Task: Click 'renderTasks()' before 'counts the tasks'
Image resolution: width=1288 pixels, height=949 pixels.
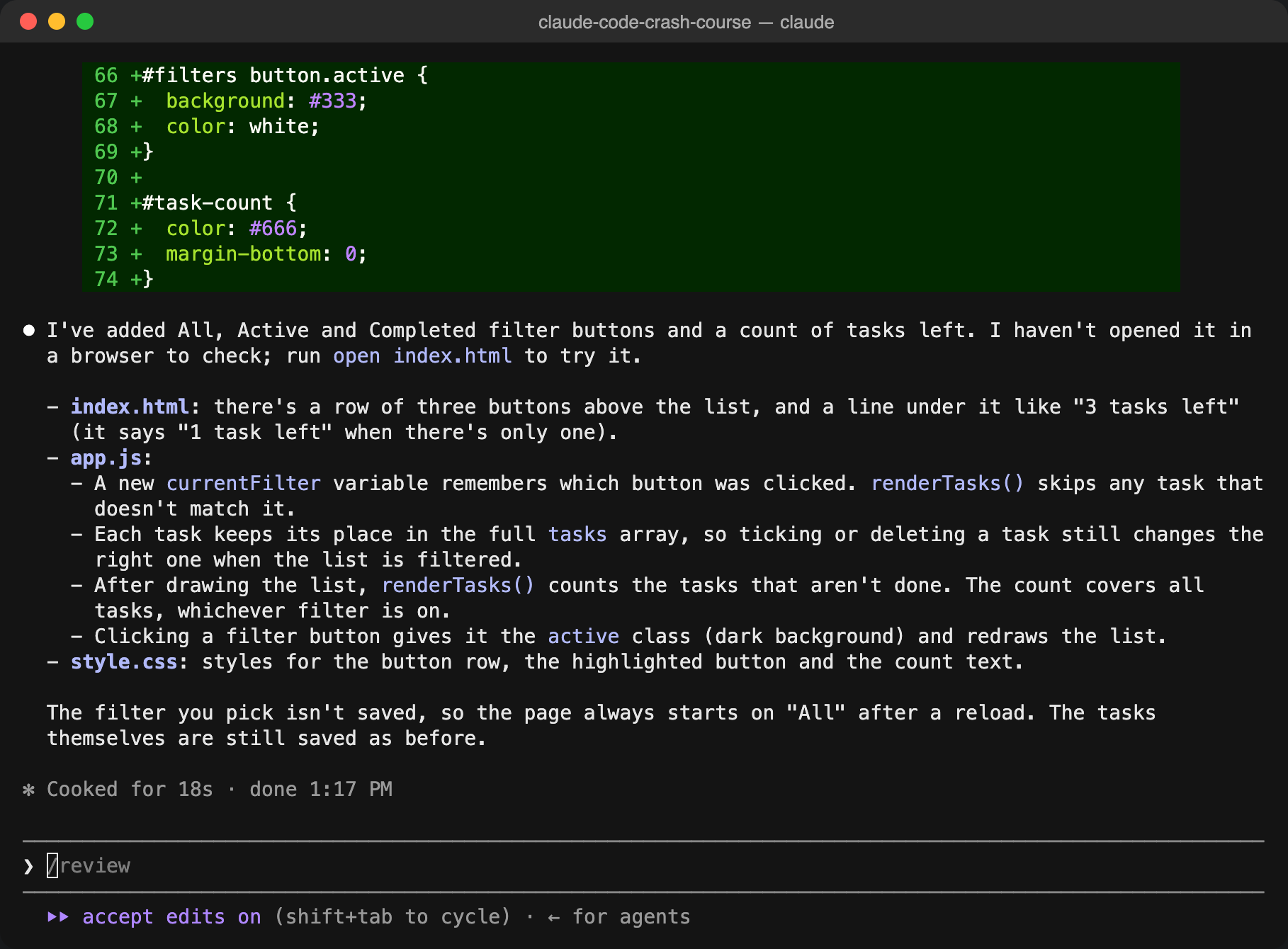Action: point(458,585)
